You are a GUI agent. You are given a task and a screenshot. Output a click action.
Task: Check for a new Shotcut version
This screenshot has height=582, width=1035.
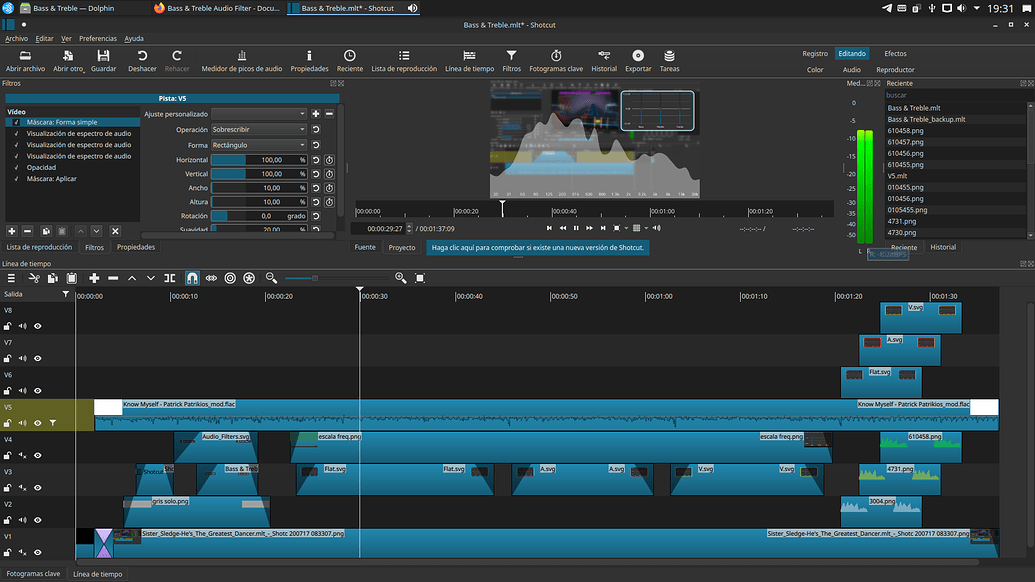(537, 246)
